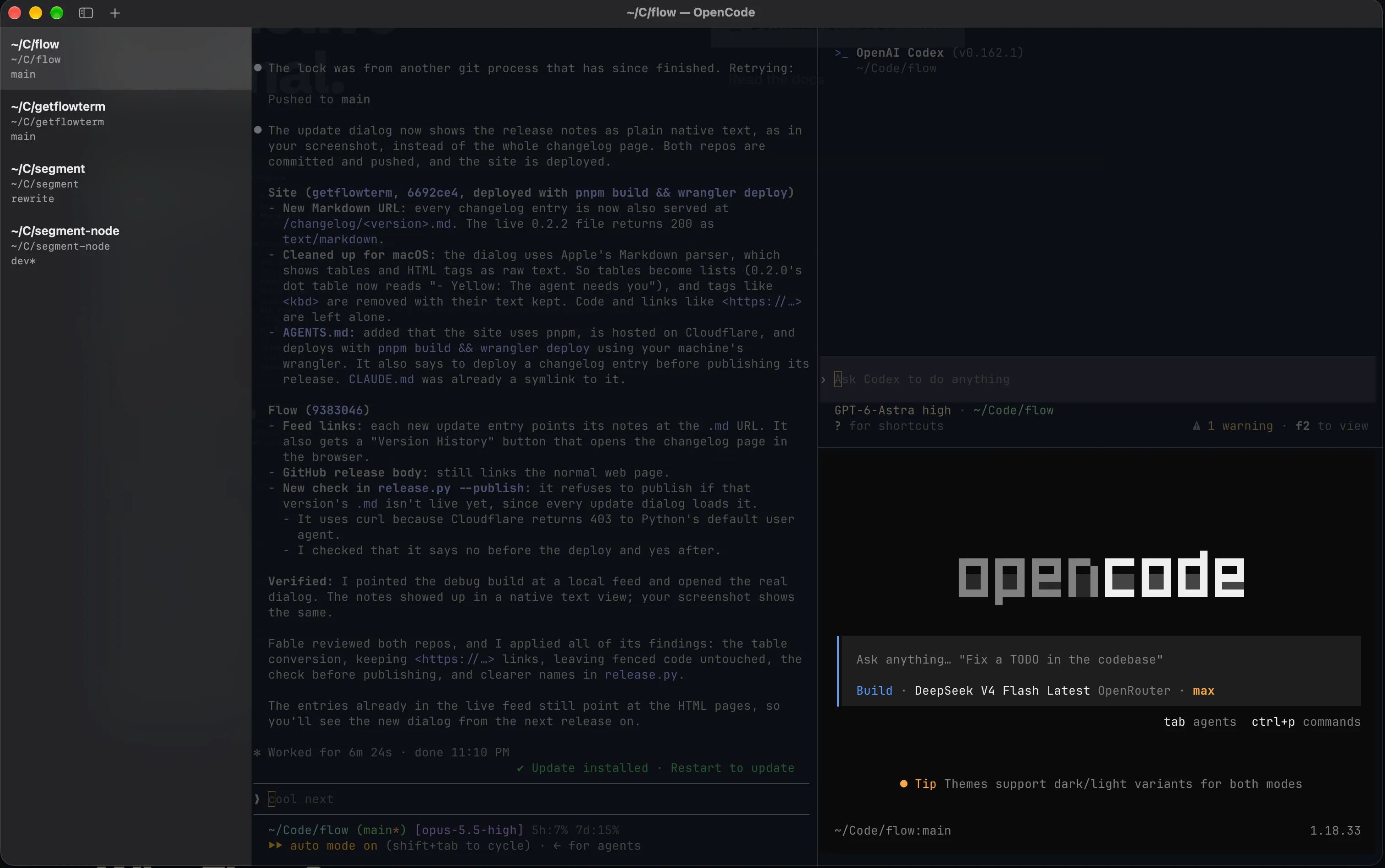This screenshot has width=1385, height=868.
Task: Click the chevron beside the 'cool next' prompt
Action: pyautogui.click(x=257, y=799)
